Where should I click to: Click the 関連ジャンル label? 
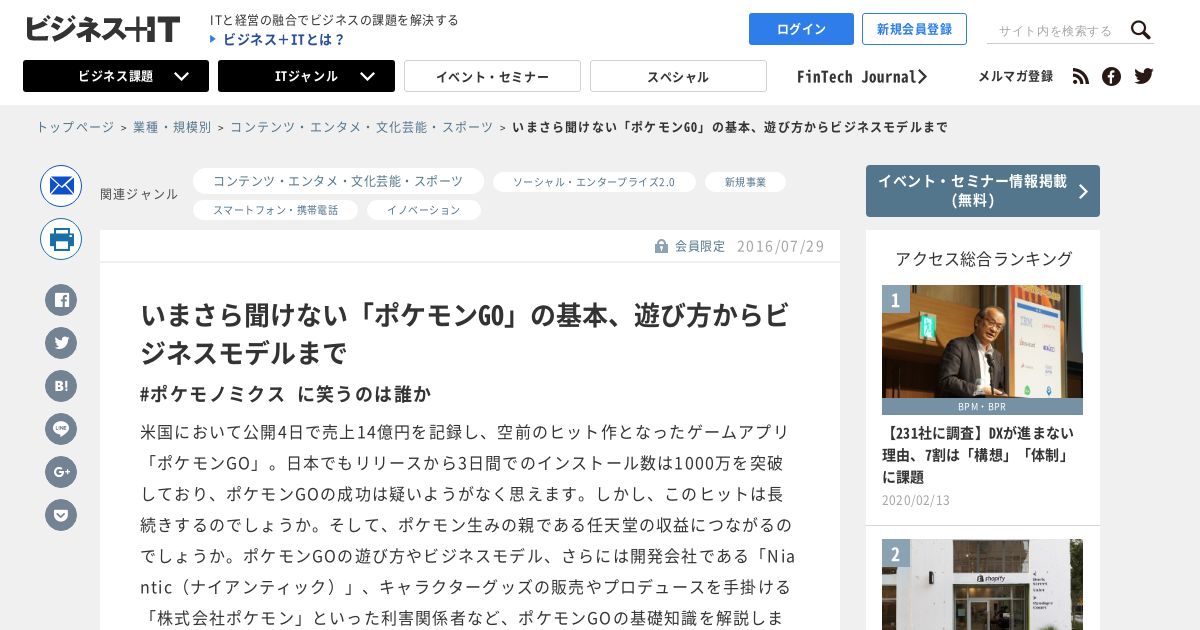click(x=139, y=194)
